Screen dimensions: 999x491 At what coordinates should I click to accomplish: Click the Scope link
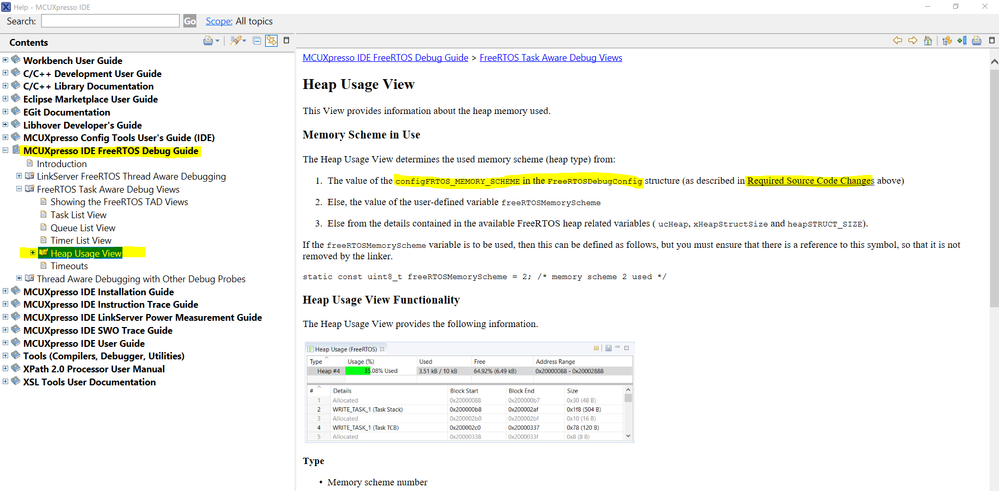pyautogui.click(x=219, y=21)
